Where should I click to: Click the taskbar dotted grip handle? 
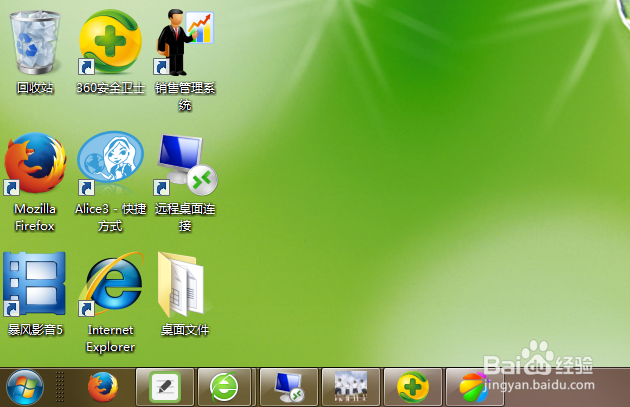point(60,387)
